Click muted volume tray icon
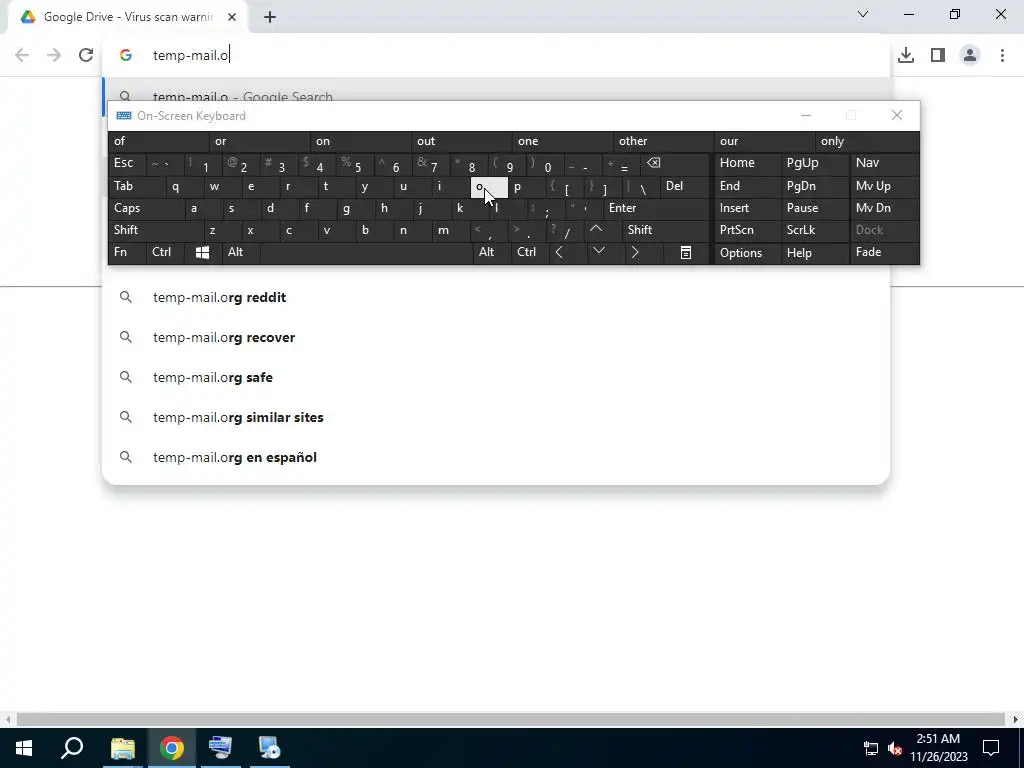 coord(895,748)
